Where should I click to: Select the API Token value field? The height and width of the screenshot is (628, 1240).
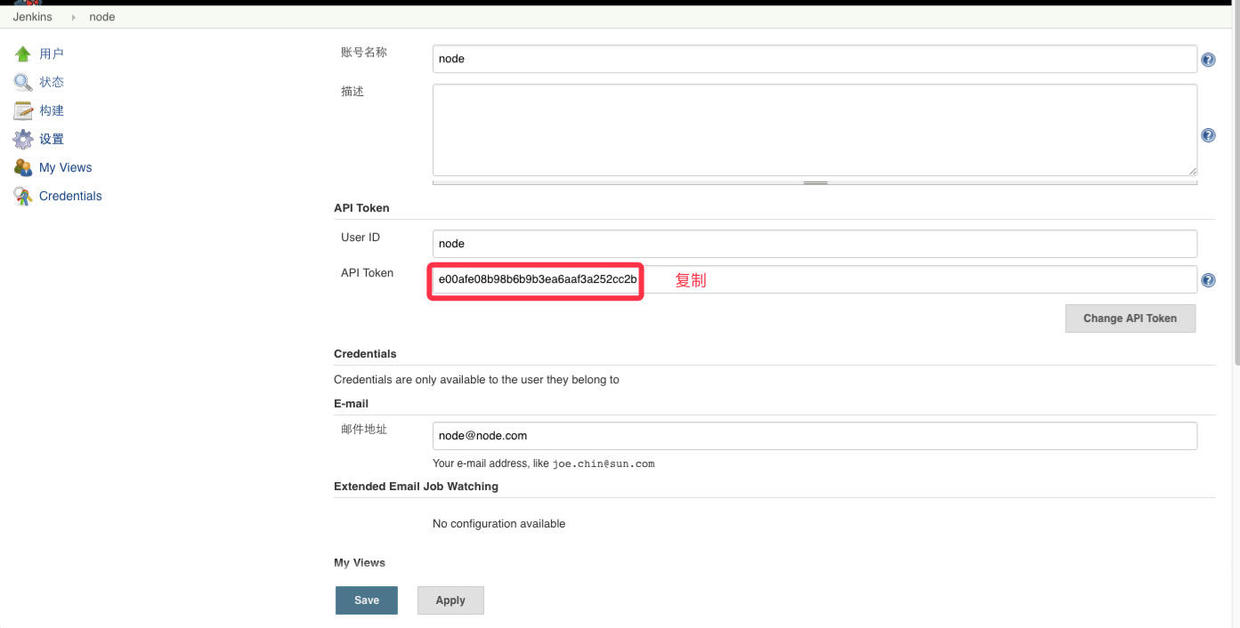[x=814, y=279]
